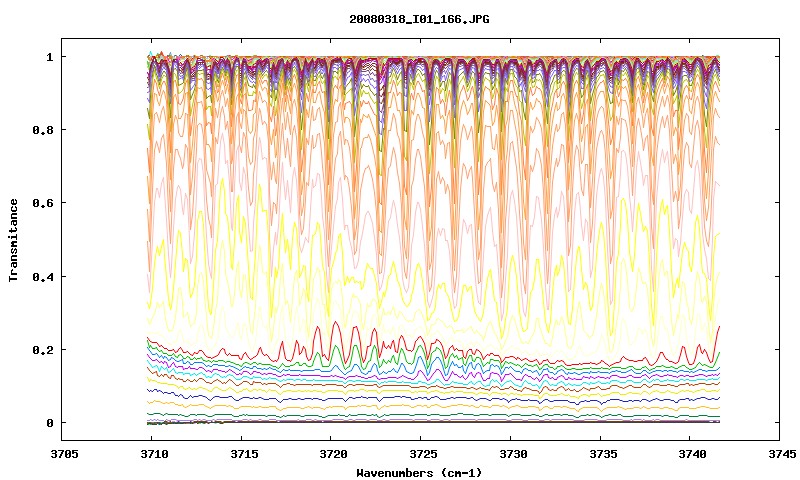Select the 3725 x-axis tick label

tap(423, 454)
